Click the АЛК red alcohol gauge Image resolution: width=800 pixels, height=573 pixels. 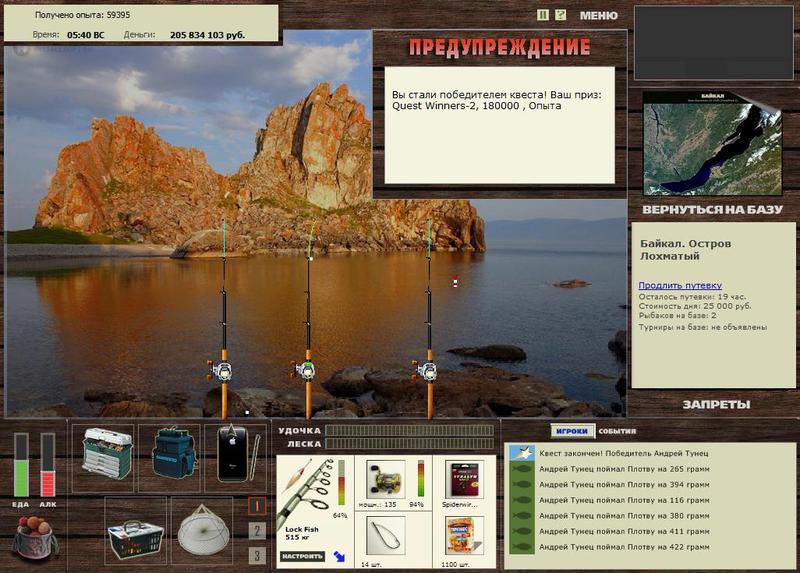tap(47, 465)
